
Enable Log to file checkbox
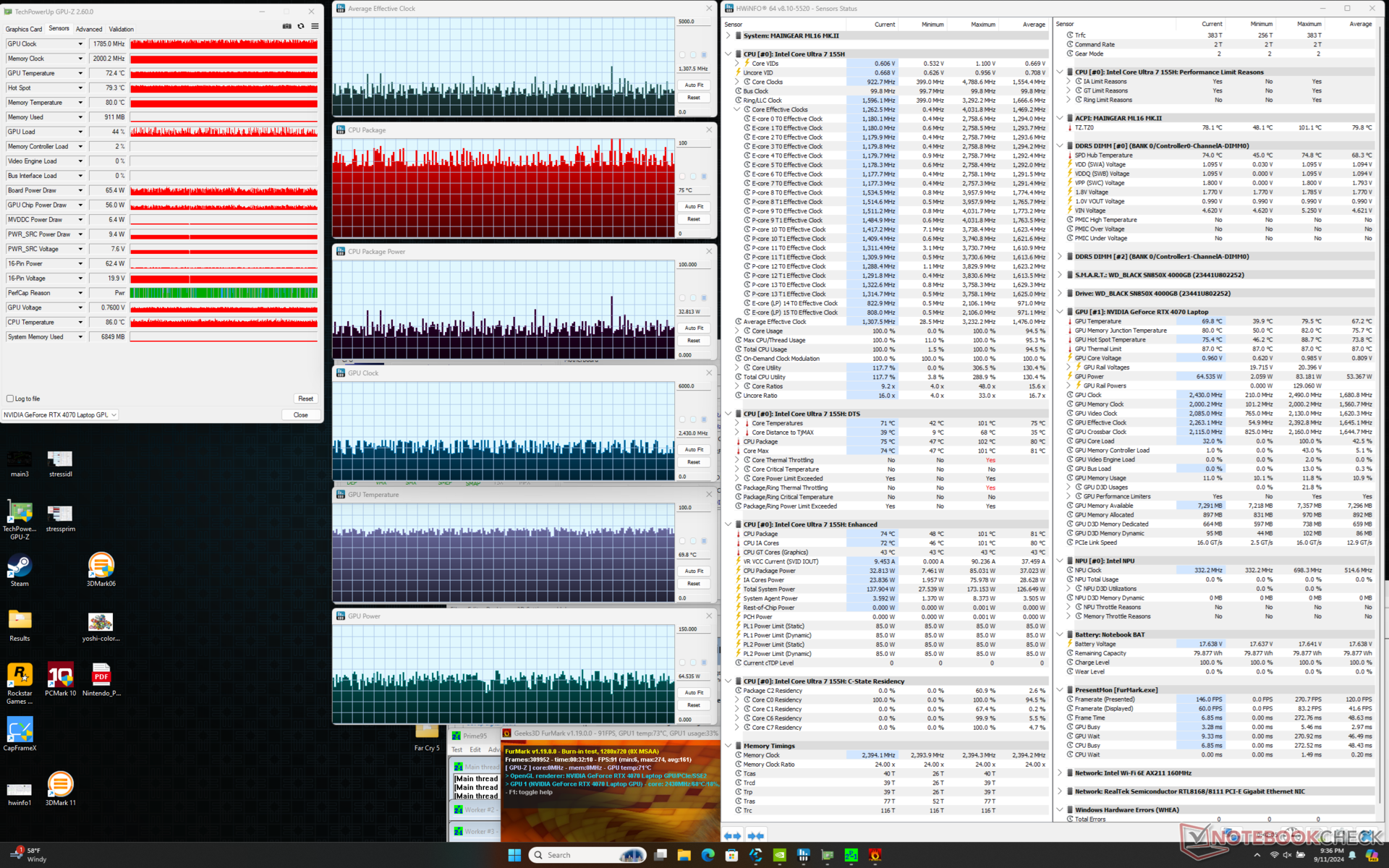[11, 399]
